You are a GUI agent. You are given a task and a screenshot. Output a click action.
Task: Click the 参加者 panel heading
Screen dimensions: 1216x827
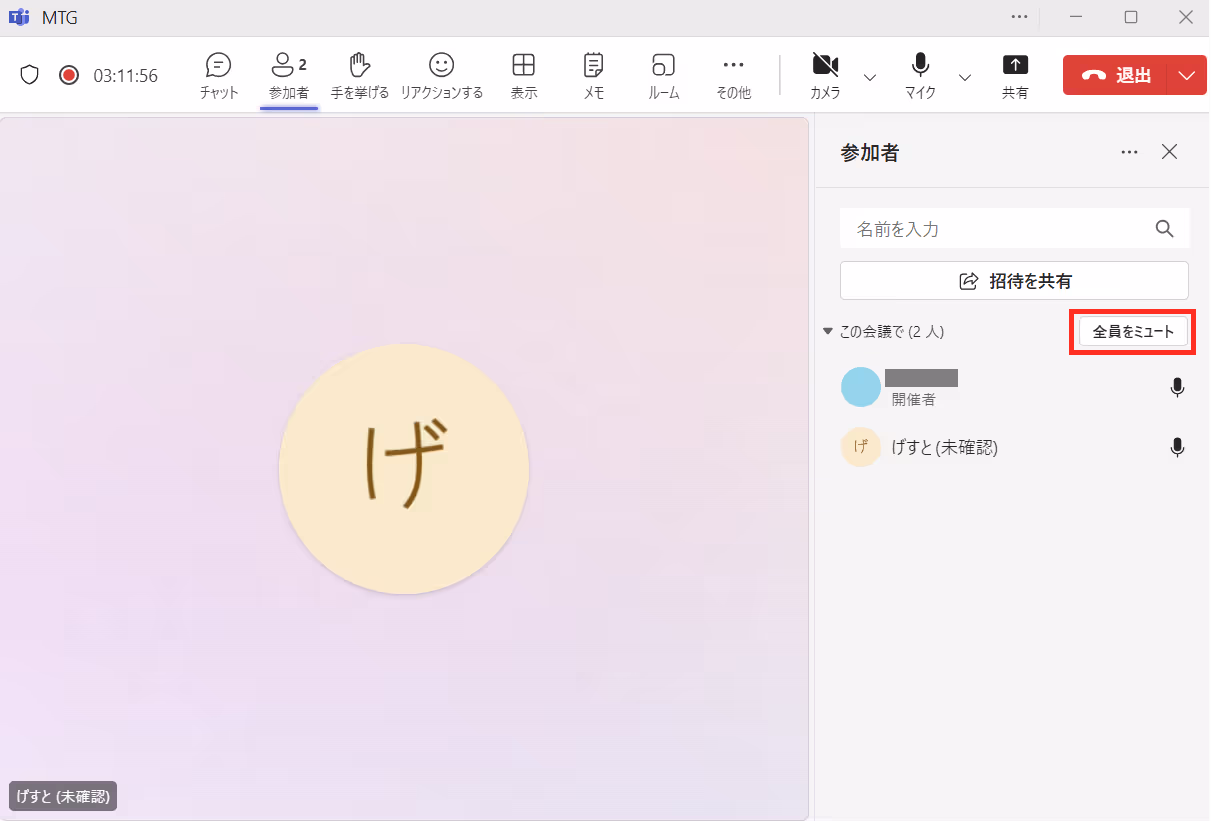tap(870, 152)
